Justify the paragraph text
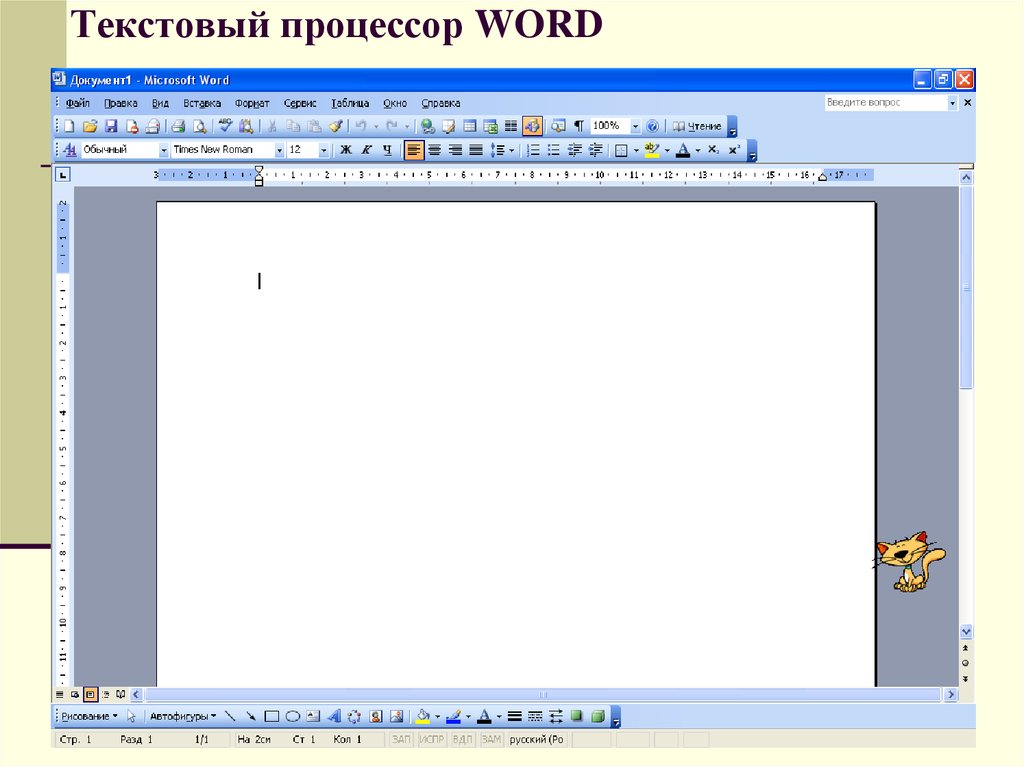1024x767 pixels. pyautogui.click(x=476, y=150)
